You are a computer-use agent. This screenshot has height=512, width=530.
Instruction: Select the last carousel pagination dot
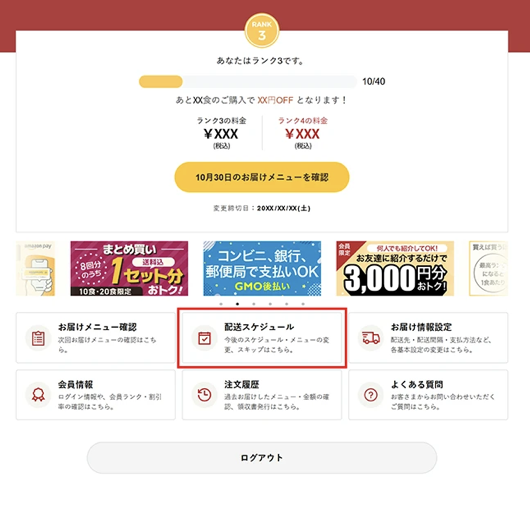click(x=303, y=304)
